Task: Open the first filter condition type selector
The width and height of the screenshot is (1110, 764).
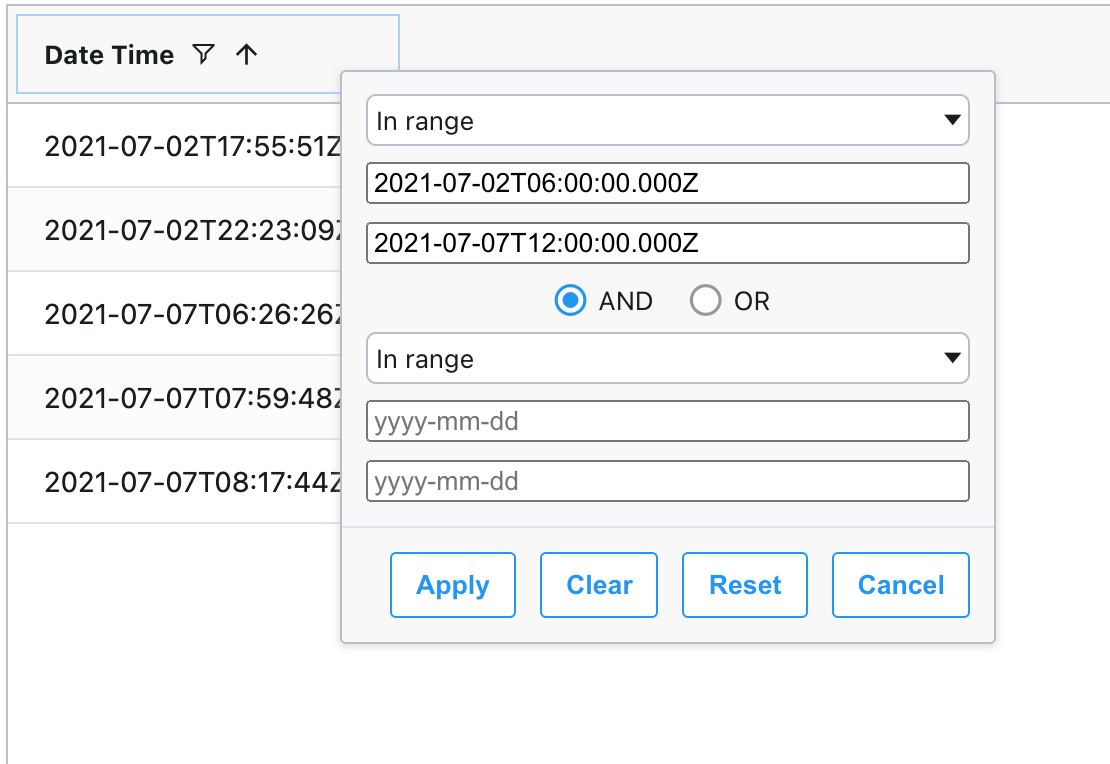Action: click(x=668, y=120)
